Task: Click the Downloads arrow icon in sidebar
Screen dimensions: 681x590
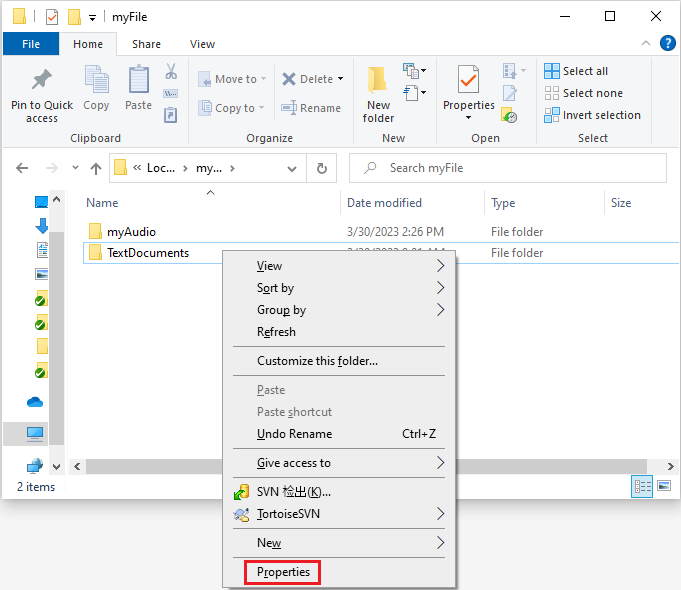Action: point(42,226)
